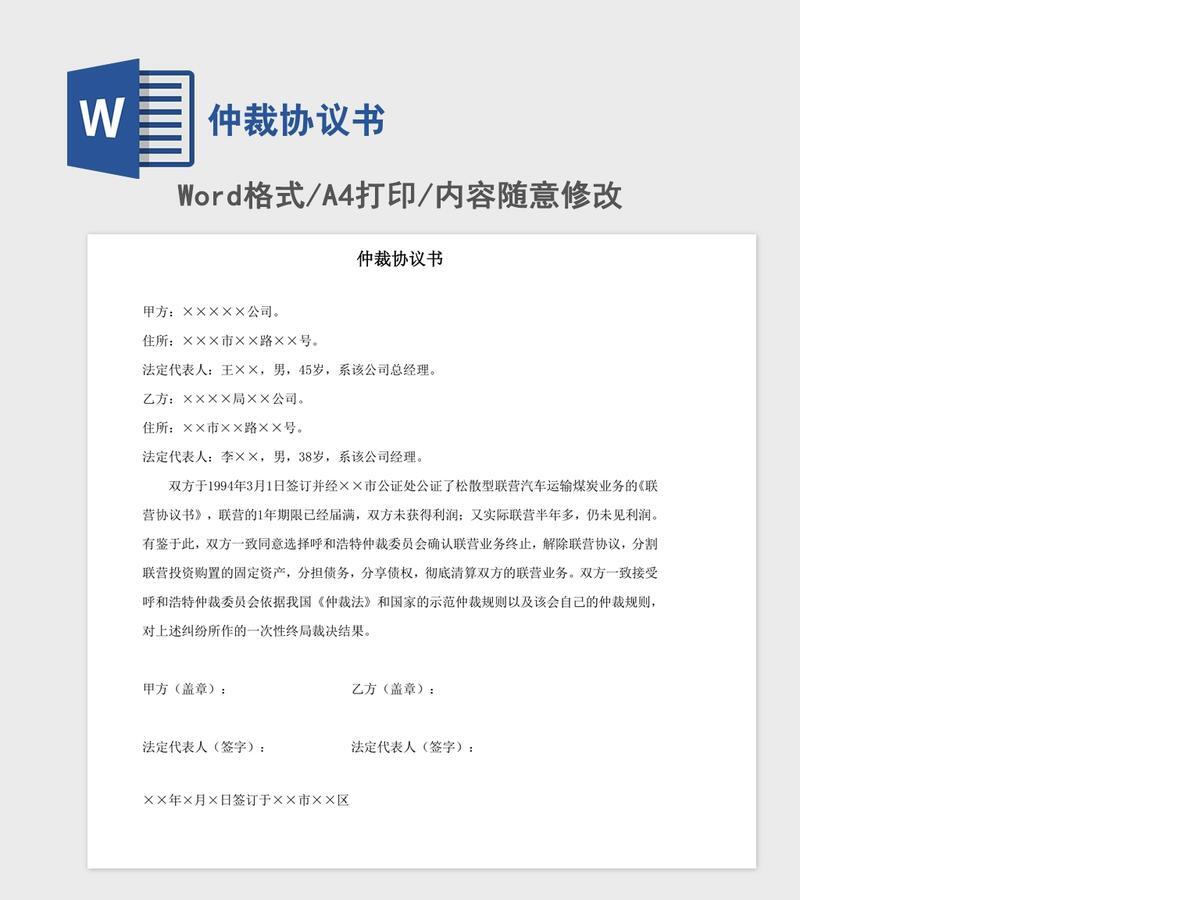Click the line starting 营协议书》，联营的1年期限

click(402, 515)
